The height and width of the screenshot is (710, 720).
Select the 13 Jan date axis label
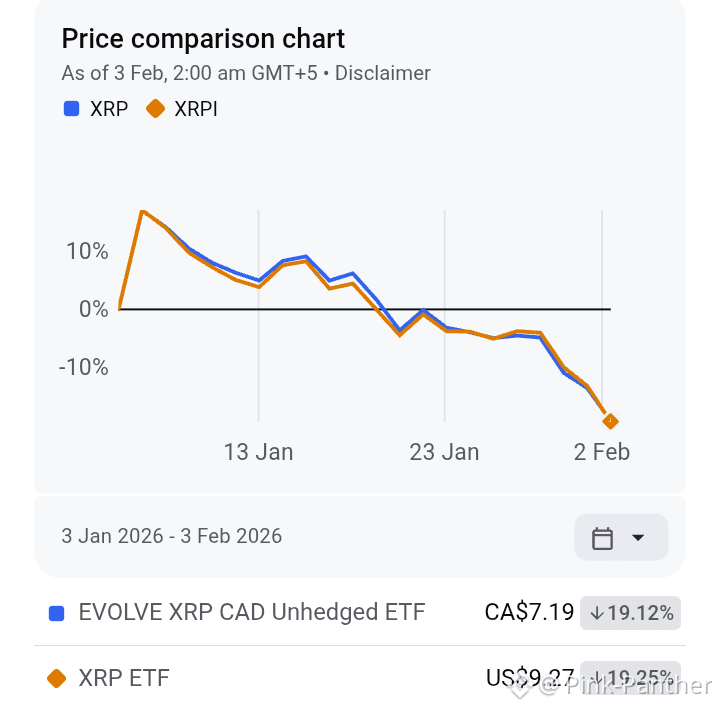pos(258,452)
